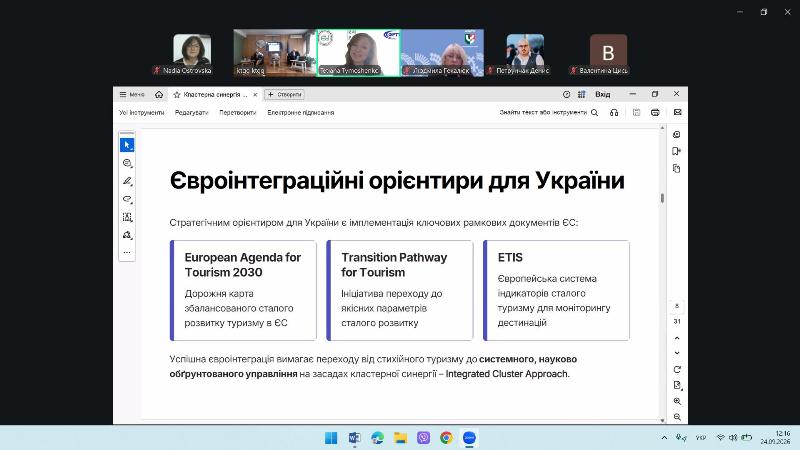
Task: Open page display options icon
Action: coord(677,385)
